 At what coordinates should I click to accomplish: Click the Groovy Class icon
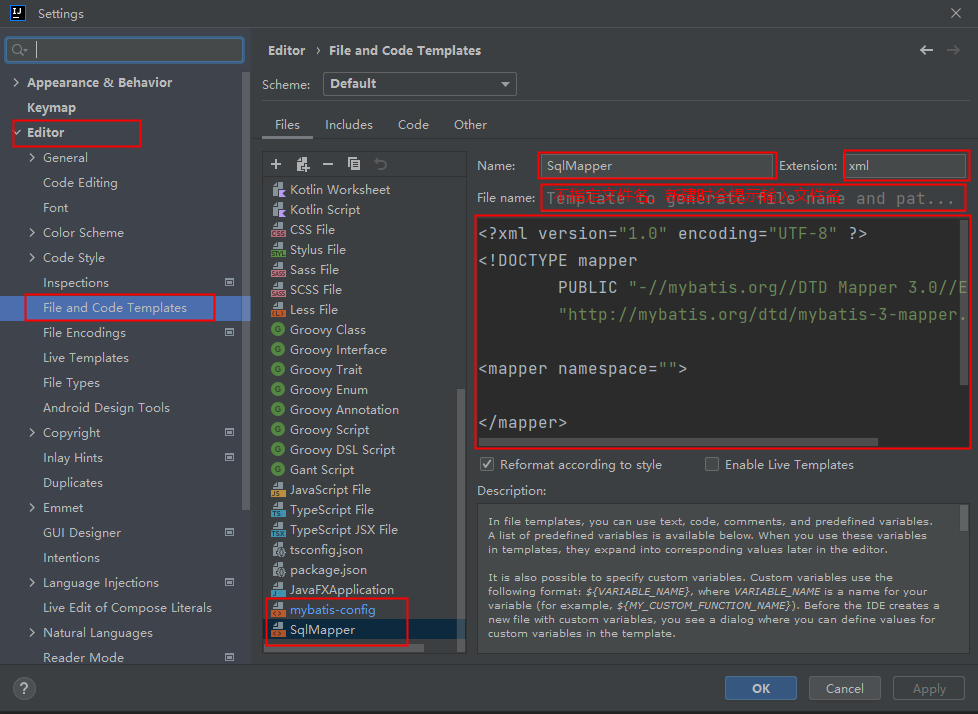pyautogui.click(x=278, y=329)
